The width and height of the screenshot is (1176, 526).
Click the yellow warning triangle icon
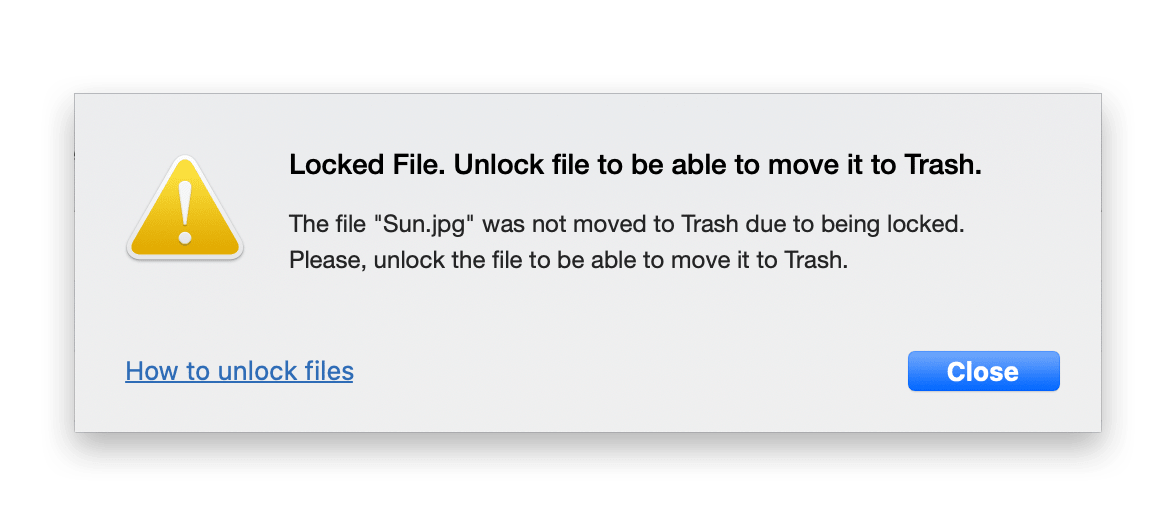(184, 209)
